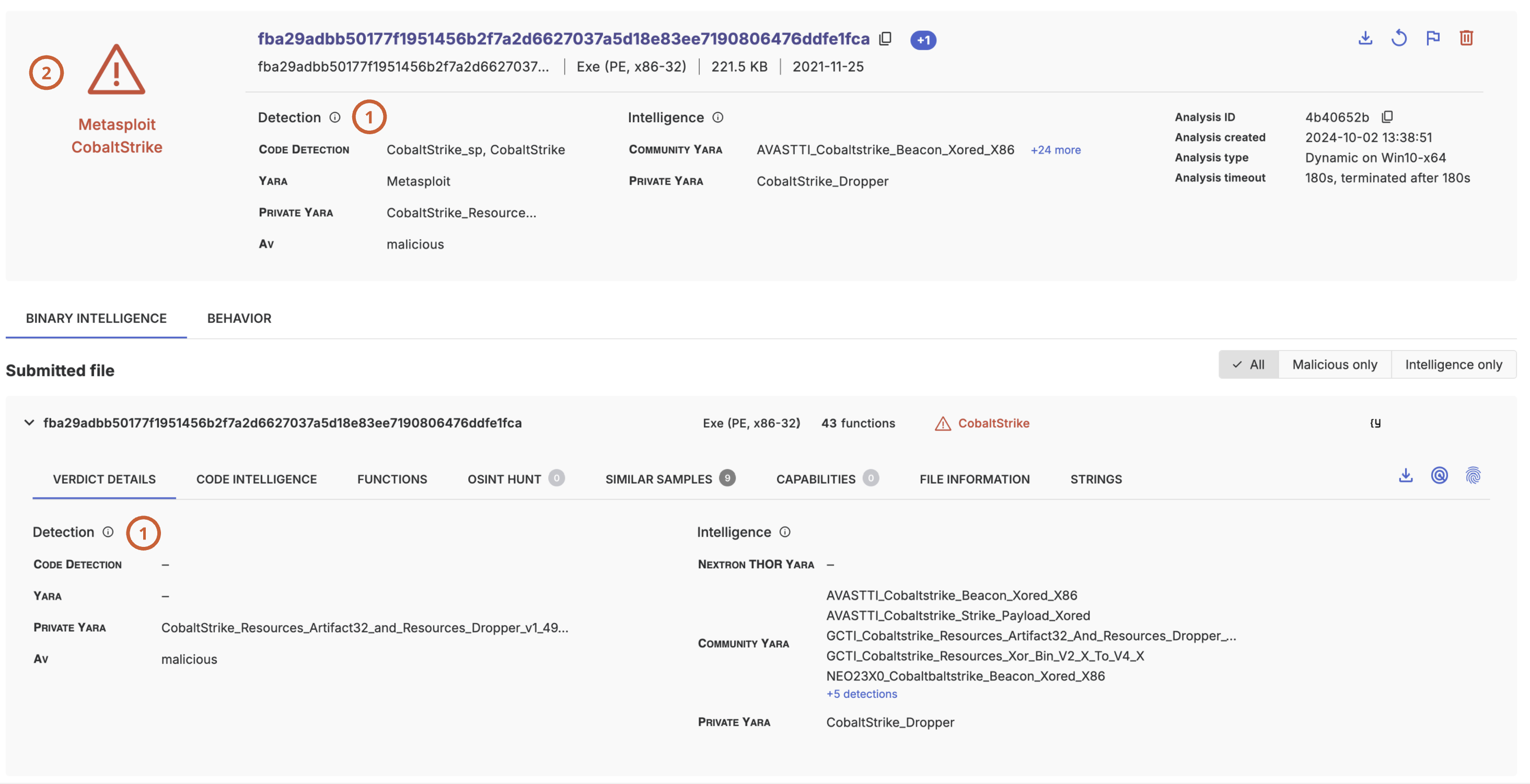Copy the SHA256 hash next to title
The height and width of the screenshot is (784, 1530).
point(885,39)
